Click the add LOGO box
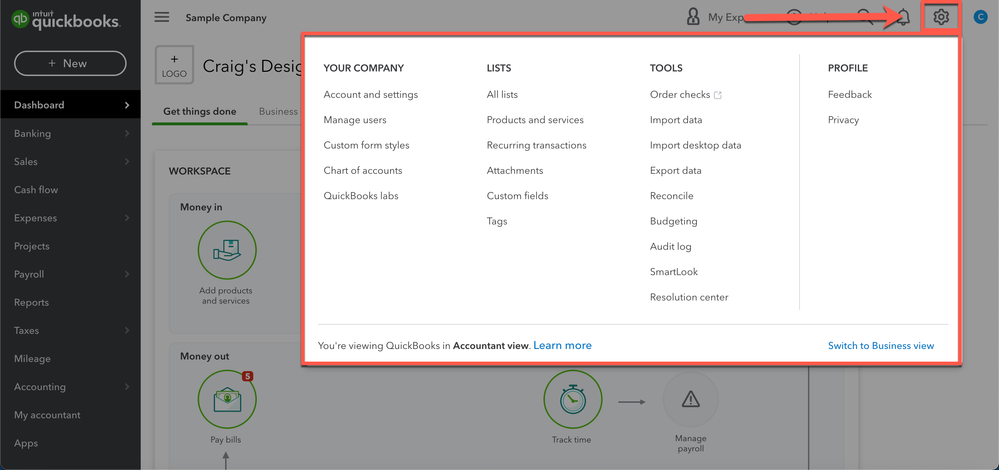The image size is (999, 470). coord(174,65)
